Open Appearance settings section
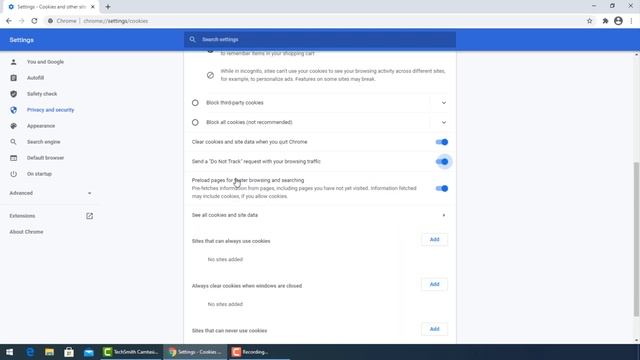The width and height of the screenshot is (640, 360). tap(41, 126)
